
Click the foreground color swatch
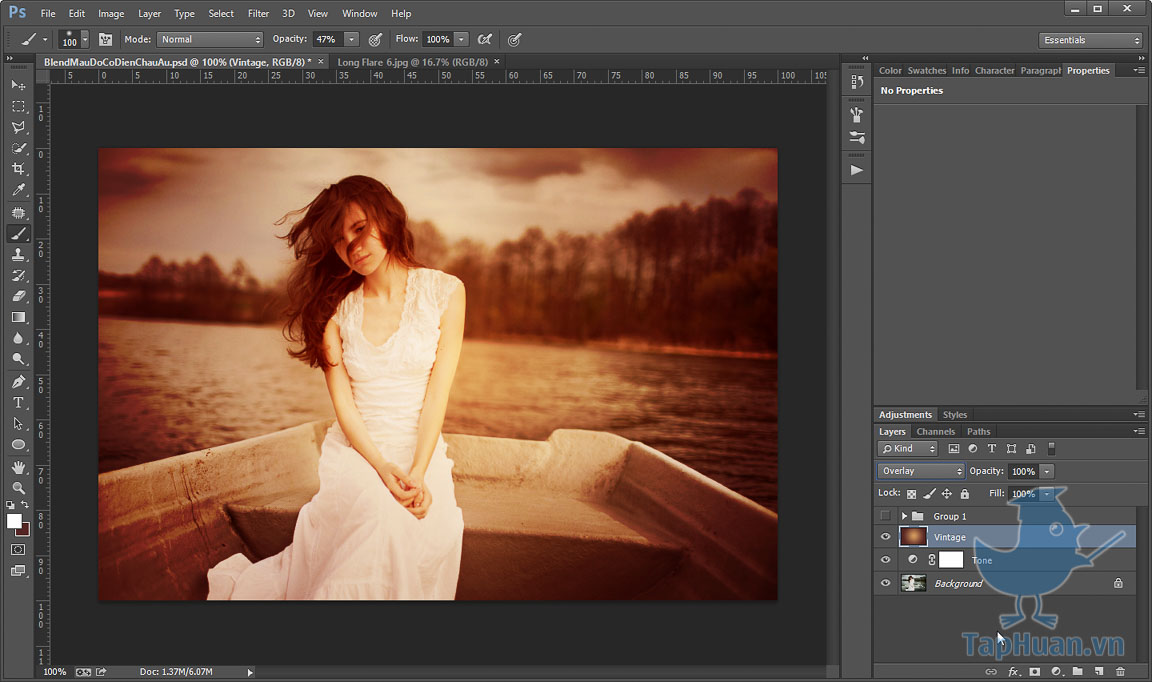pyautogui.click(x=14, y=521)
